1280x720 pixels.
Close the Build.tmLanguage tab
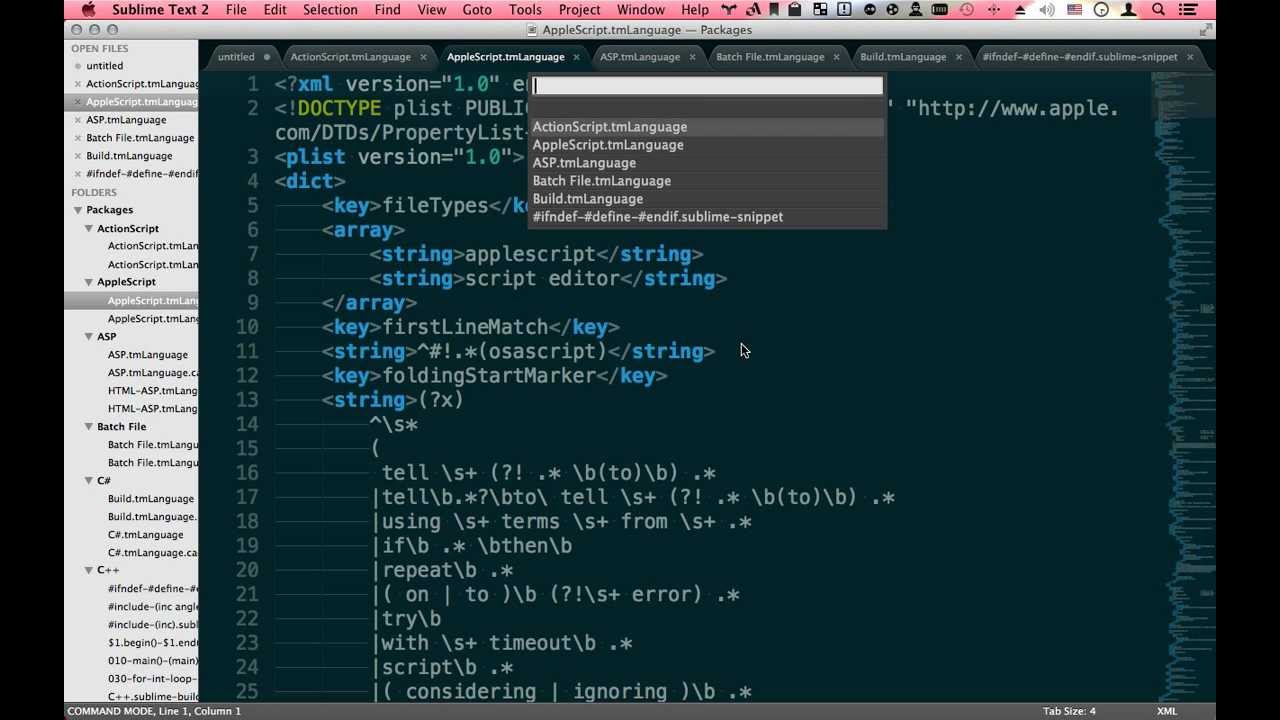coord(958,57)
